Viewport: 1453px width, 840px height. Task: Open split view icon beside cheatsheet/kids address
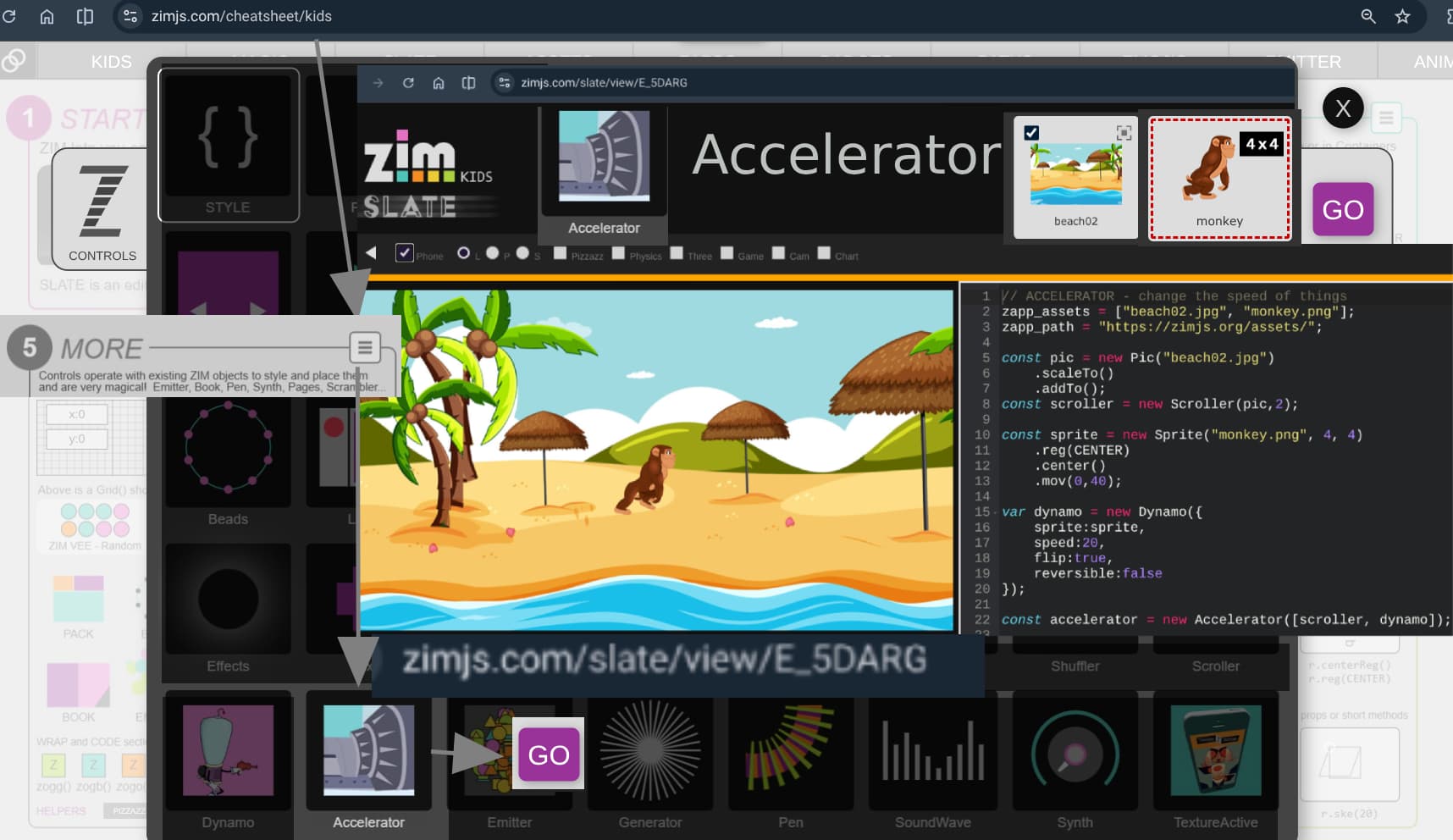(x=85, y=16)
